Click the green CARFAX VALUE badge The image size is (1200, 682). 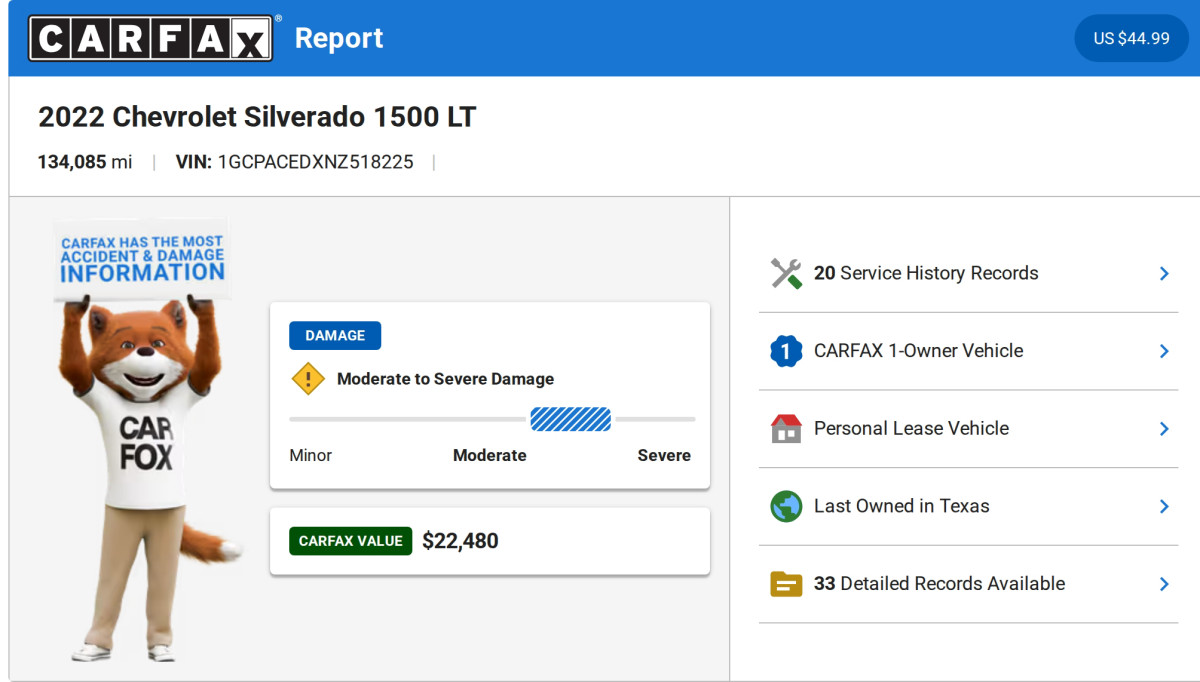(350, 541)
